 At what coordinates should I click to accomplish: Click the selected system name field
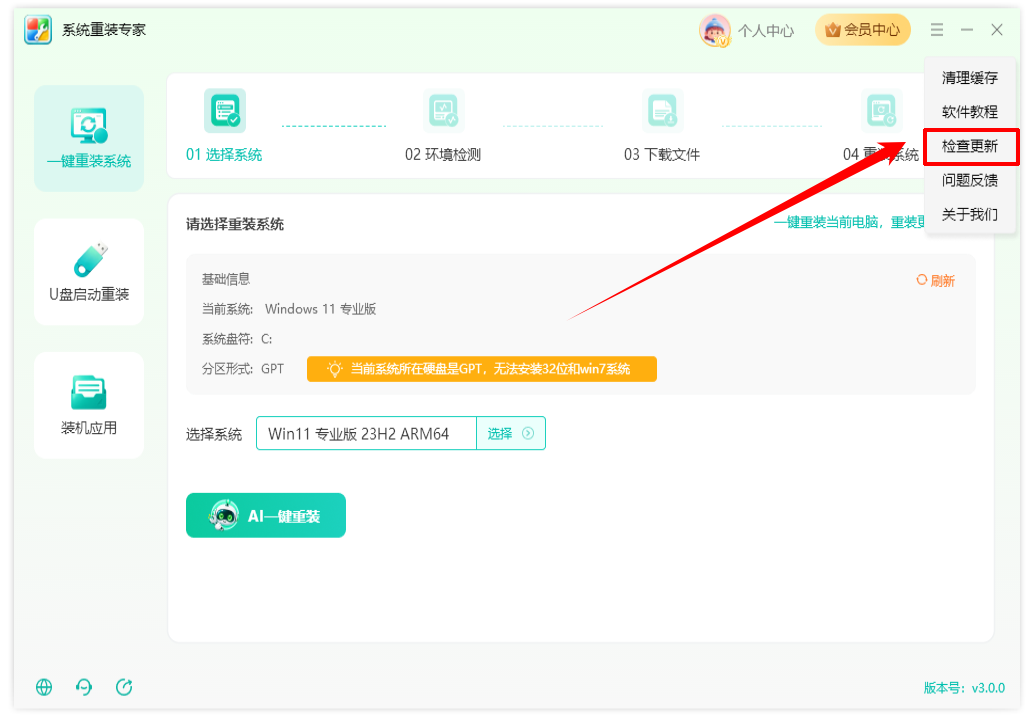point(366,433)
